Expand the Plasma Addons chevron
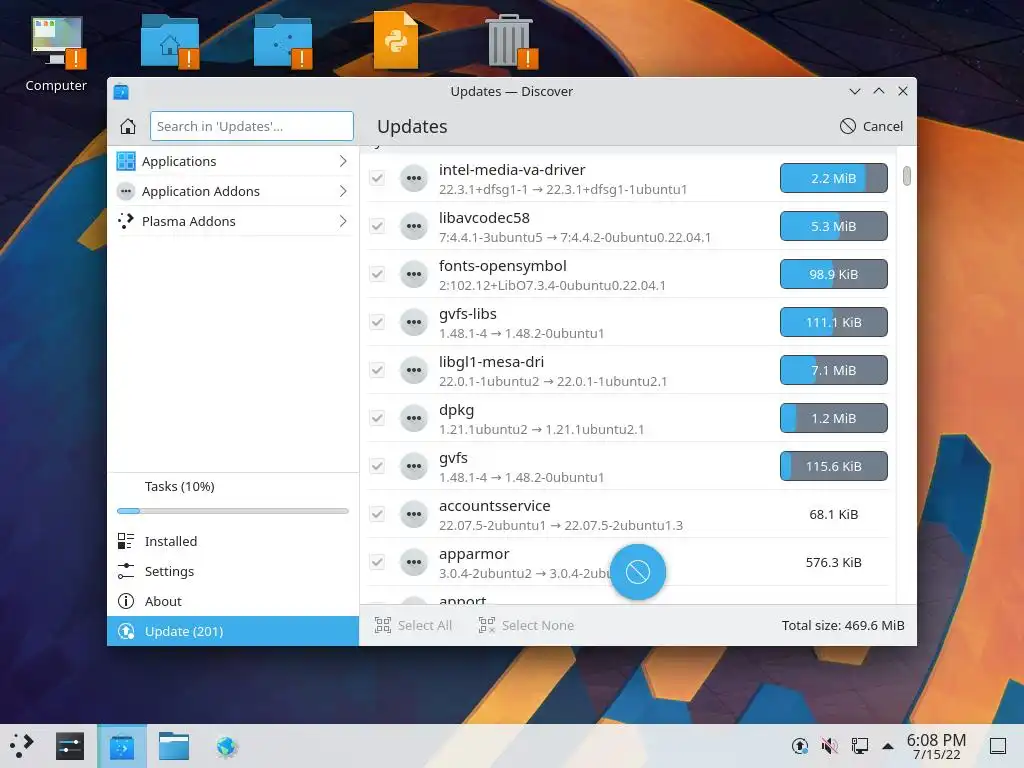 pos(343,221)
